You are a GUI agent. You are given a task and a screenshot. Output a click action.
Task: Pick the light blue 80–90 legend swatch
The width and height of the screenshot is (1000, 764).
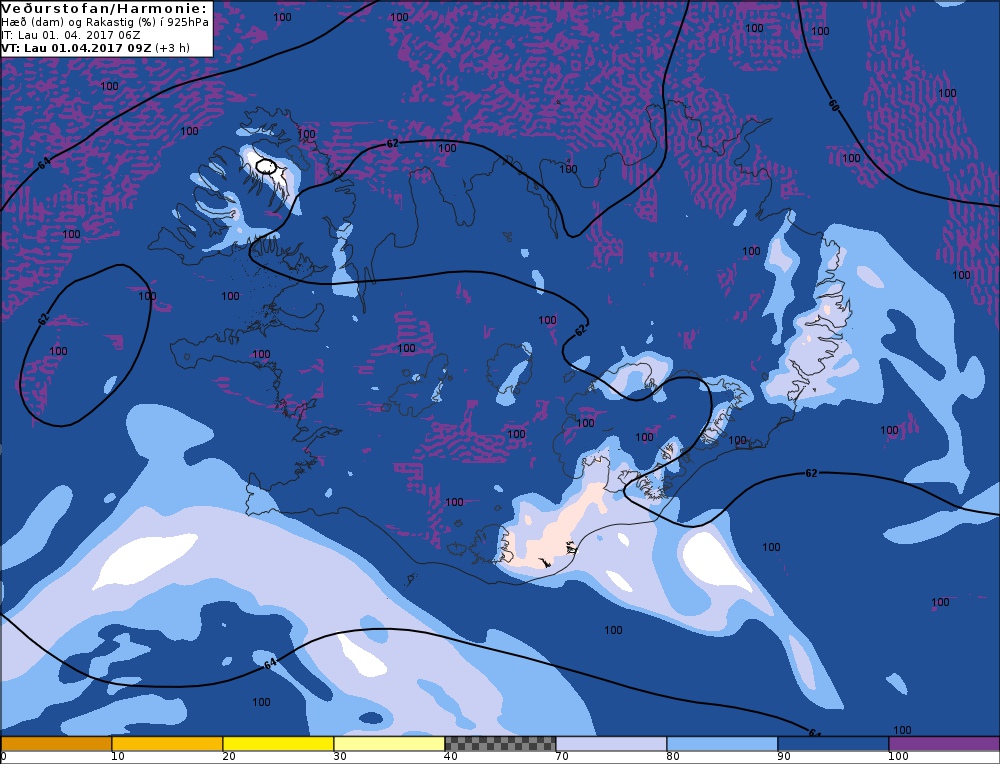722,744
